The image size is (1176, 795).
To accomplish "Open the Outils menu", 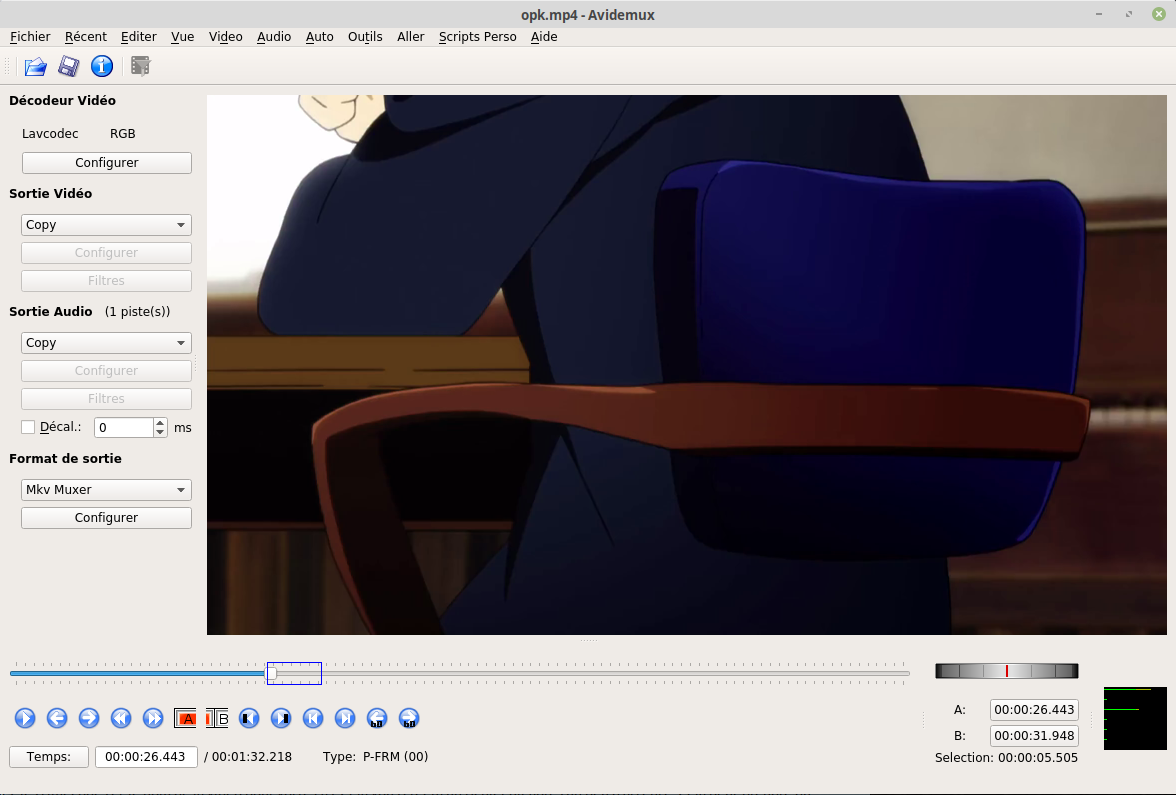I will point(365,36).
